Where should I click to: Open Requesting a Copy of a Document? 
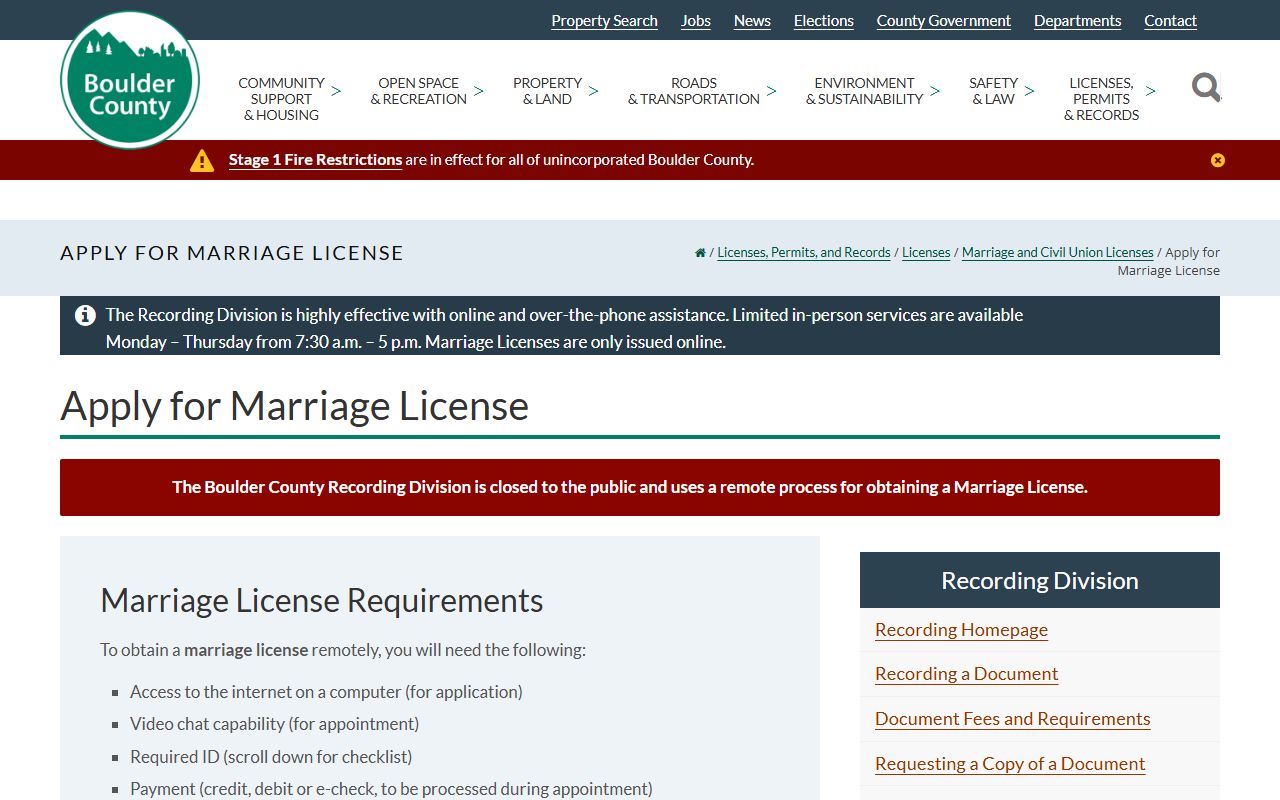pos(1010,764)
